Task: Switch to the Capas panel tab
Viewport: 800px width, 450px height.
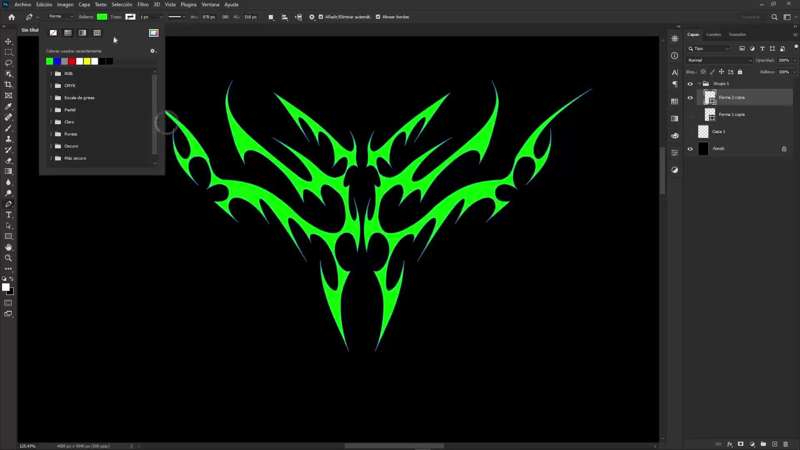Action: click(x=693, y=34)
